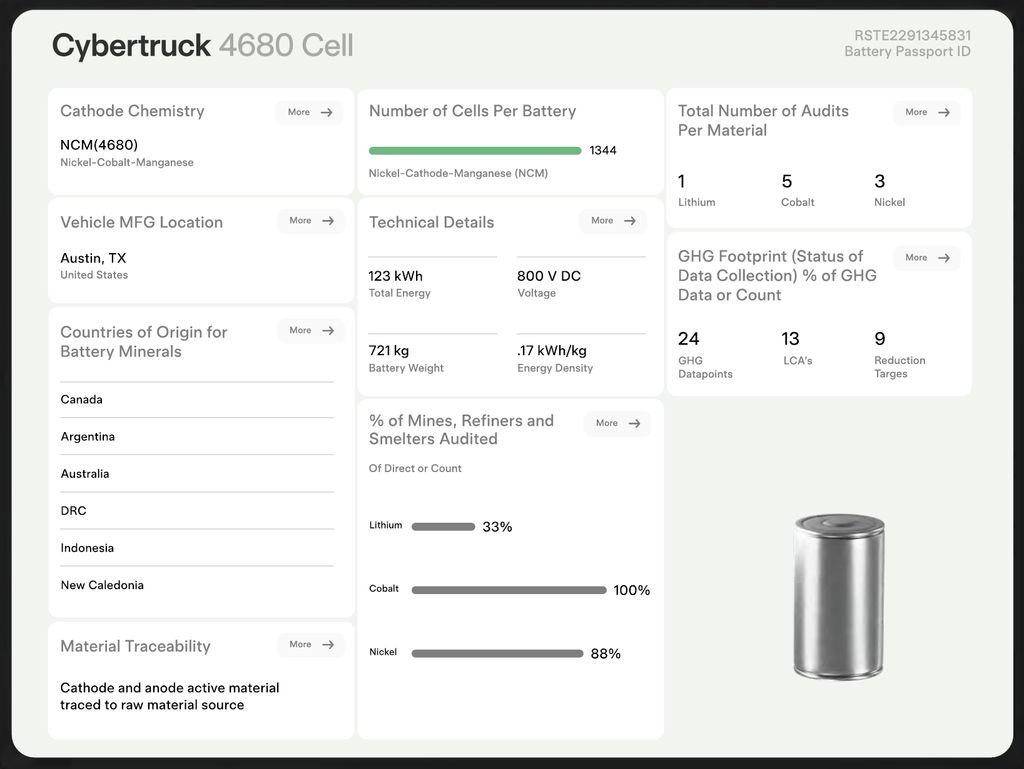This screenshot has width=1024, height=769.
Task: Click the battery cell image
Action: 839,597
